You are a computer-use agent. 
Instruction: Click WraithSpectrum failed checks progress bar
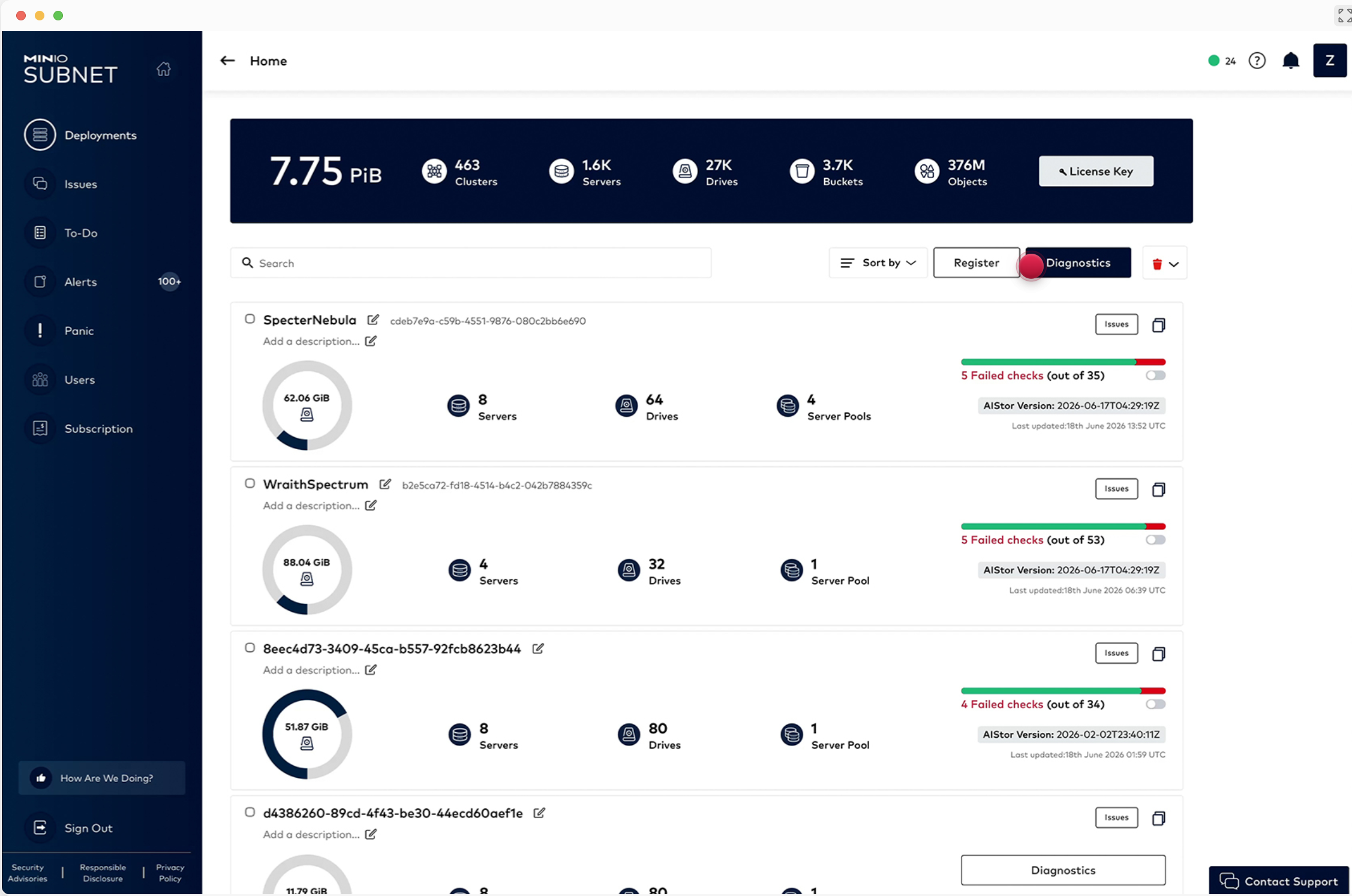(1063, 526)
